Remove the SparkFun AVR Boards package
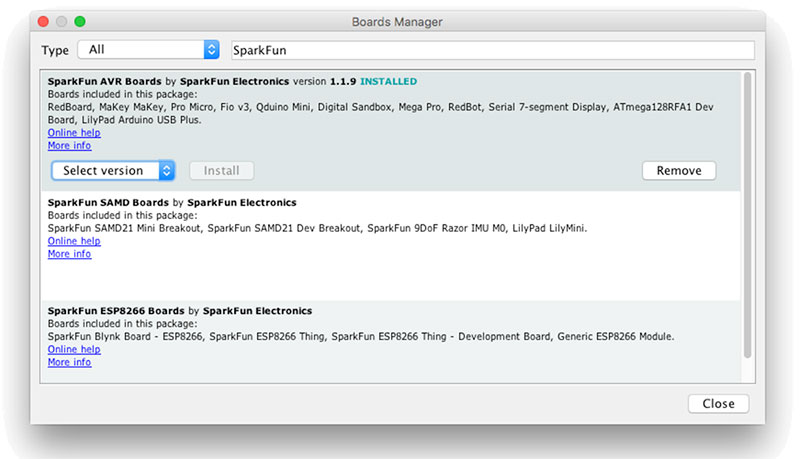The height and width of the screenshot is (459, 800). click(x=678, y=171)
